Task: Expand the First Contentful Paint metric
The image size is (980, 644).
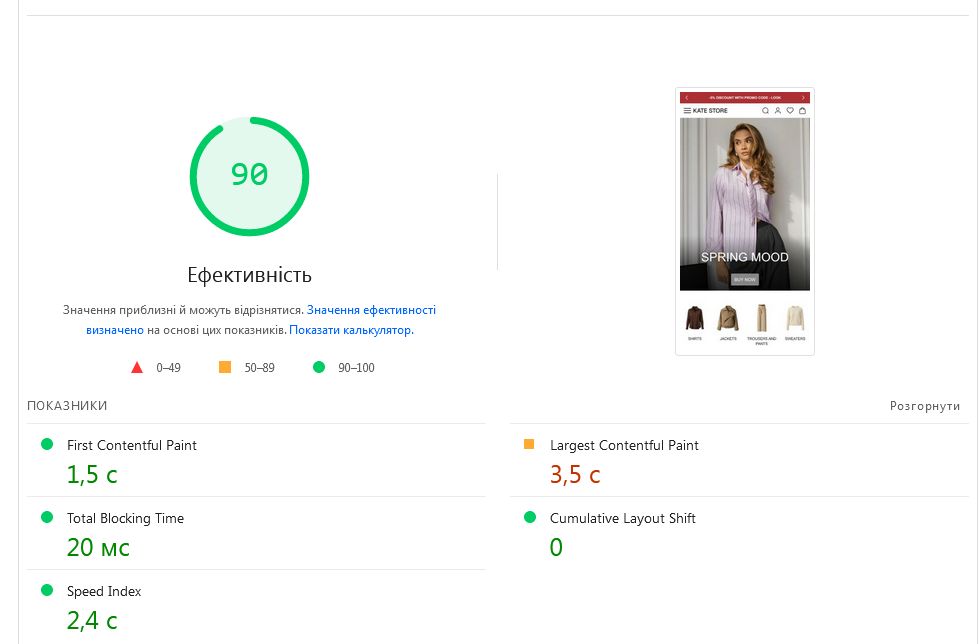Action: point(132,445)
